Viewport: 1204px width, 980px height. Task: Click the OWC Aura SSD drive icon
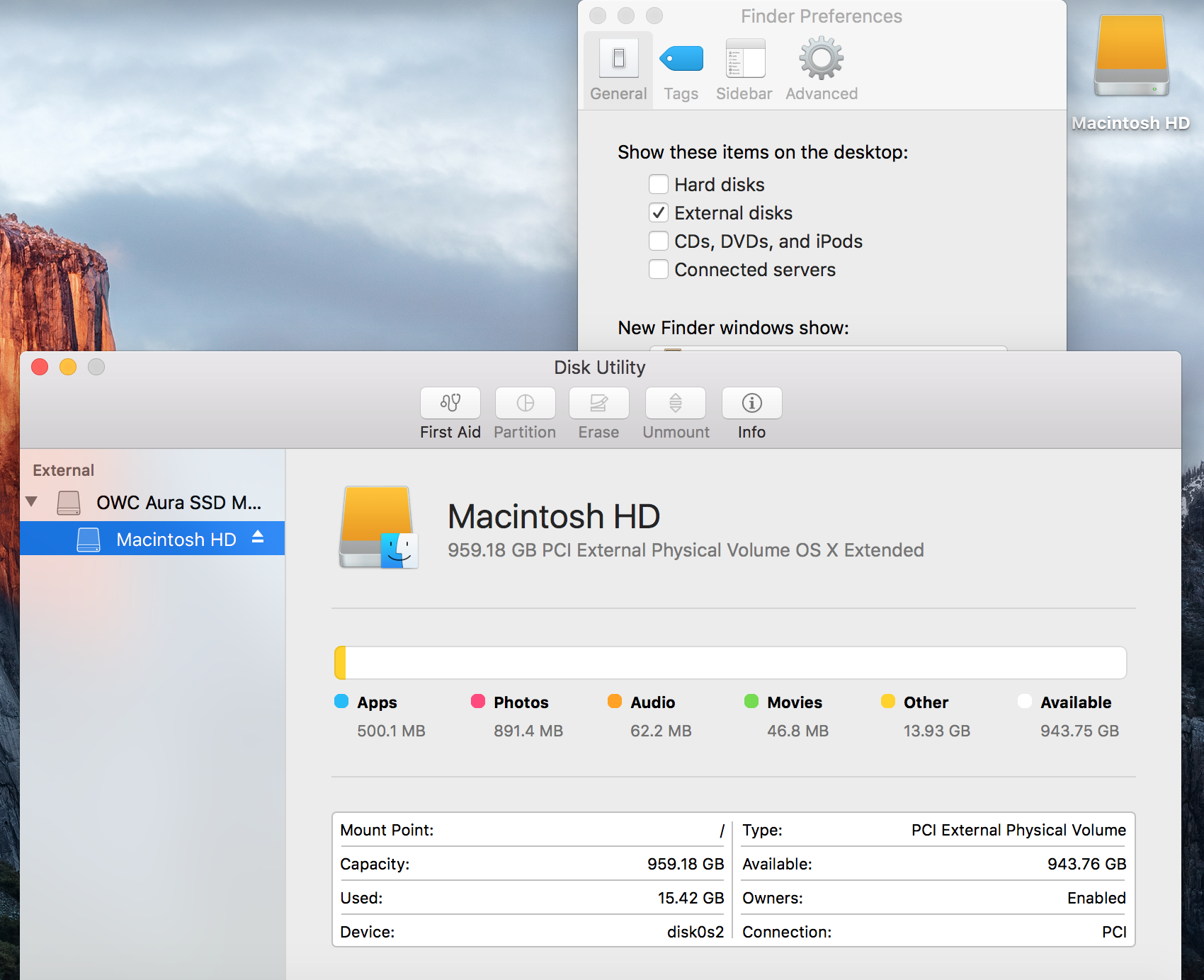[69, 503]
